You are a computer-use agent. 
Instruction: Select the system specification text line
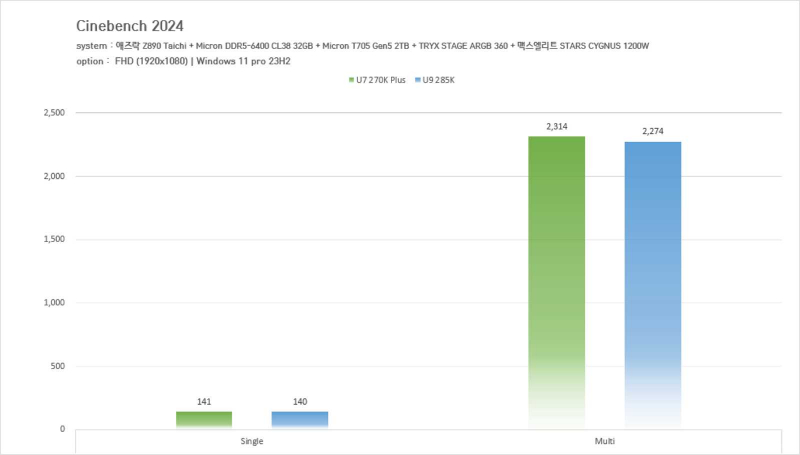click(x=362, y=47)
